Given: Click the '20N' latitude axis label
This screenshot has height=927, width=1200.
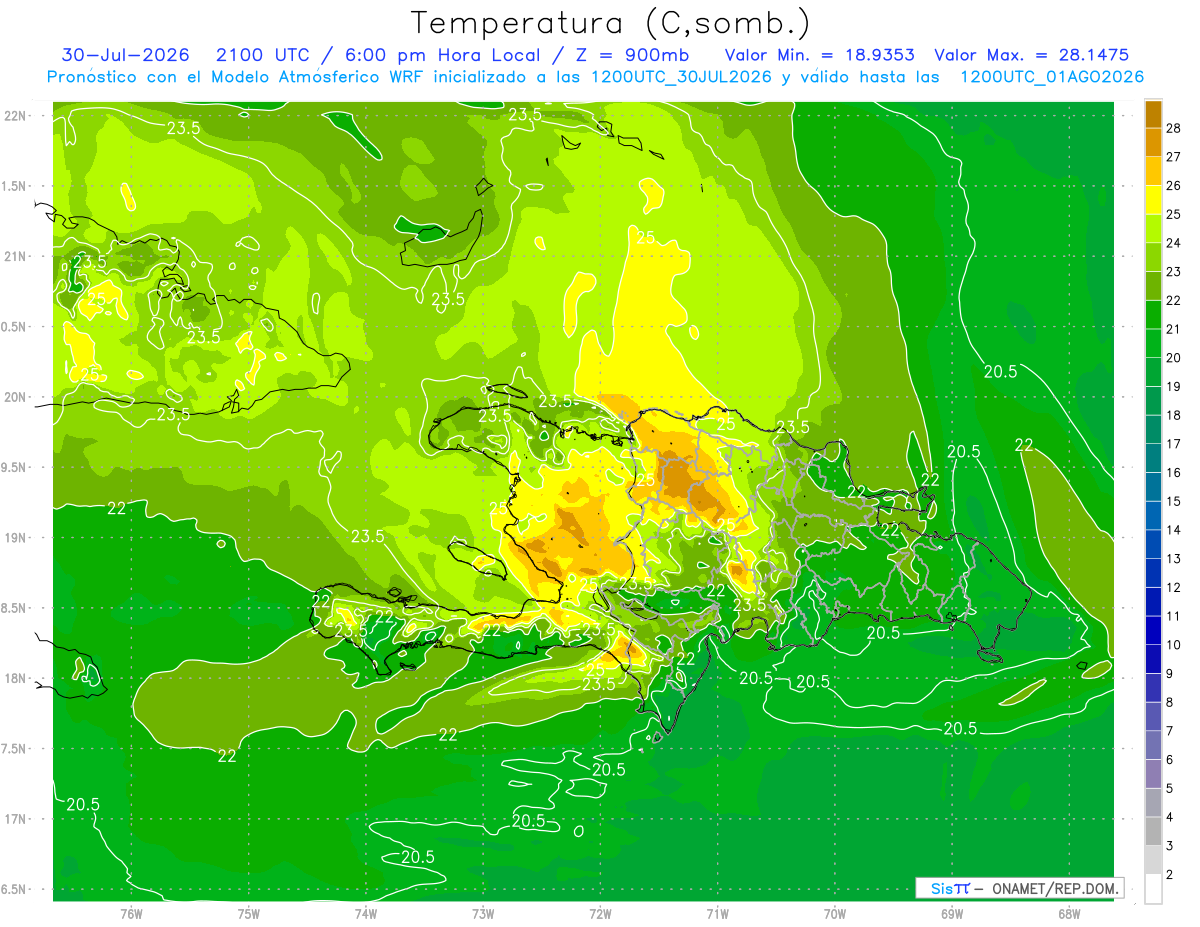Looking at the screenshot, I should pyautogui.click(x=15, y=397).
